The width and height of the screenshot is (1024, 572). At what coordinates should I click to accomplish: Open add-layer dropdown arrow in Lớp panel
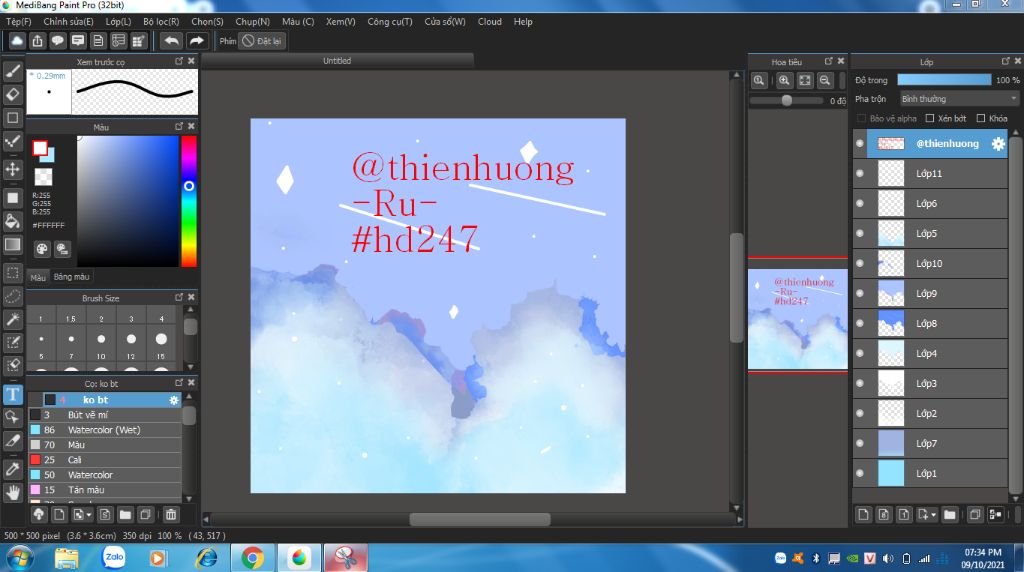point(933,515)
